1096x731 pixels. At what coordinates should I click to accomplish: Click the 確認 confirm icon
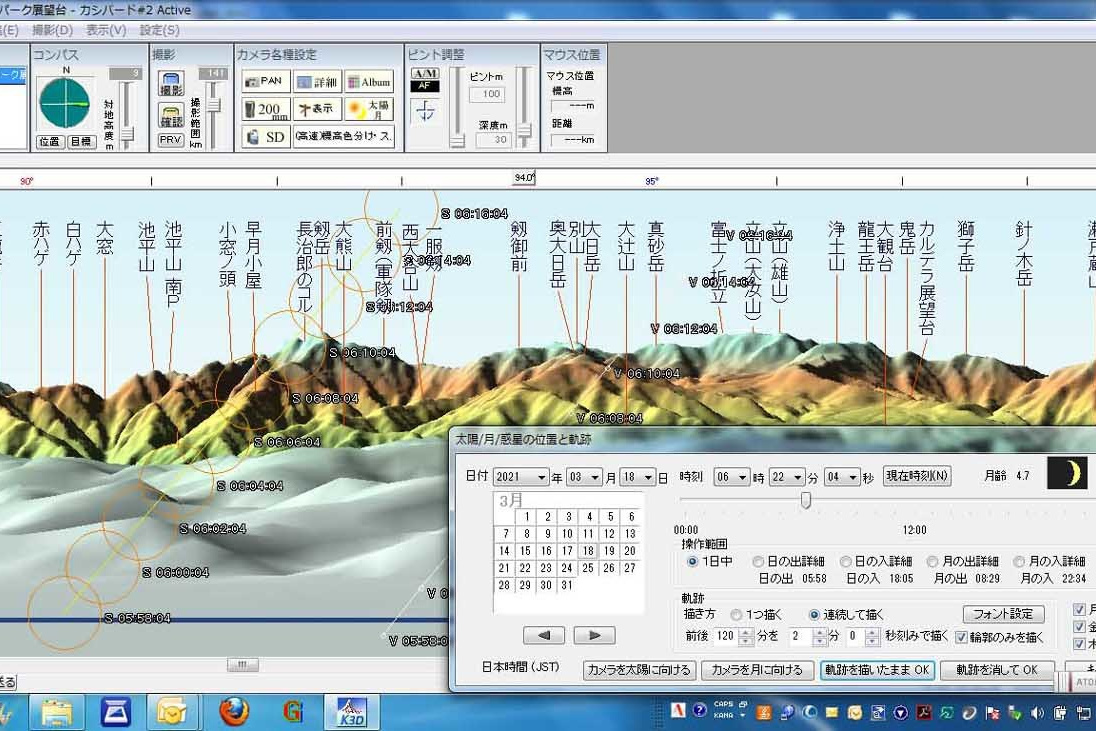[x=171, y=115]
